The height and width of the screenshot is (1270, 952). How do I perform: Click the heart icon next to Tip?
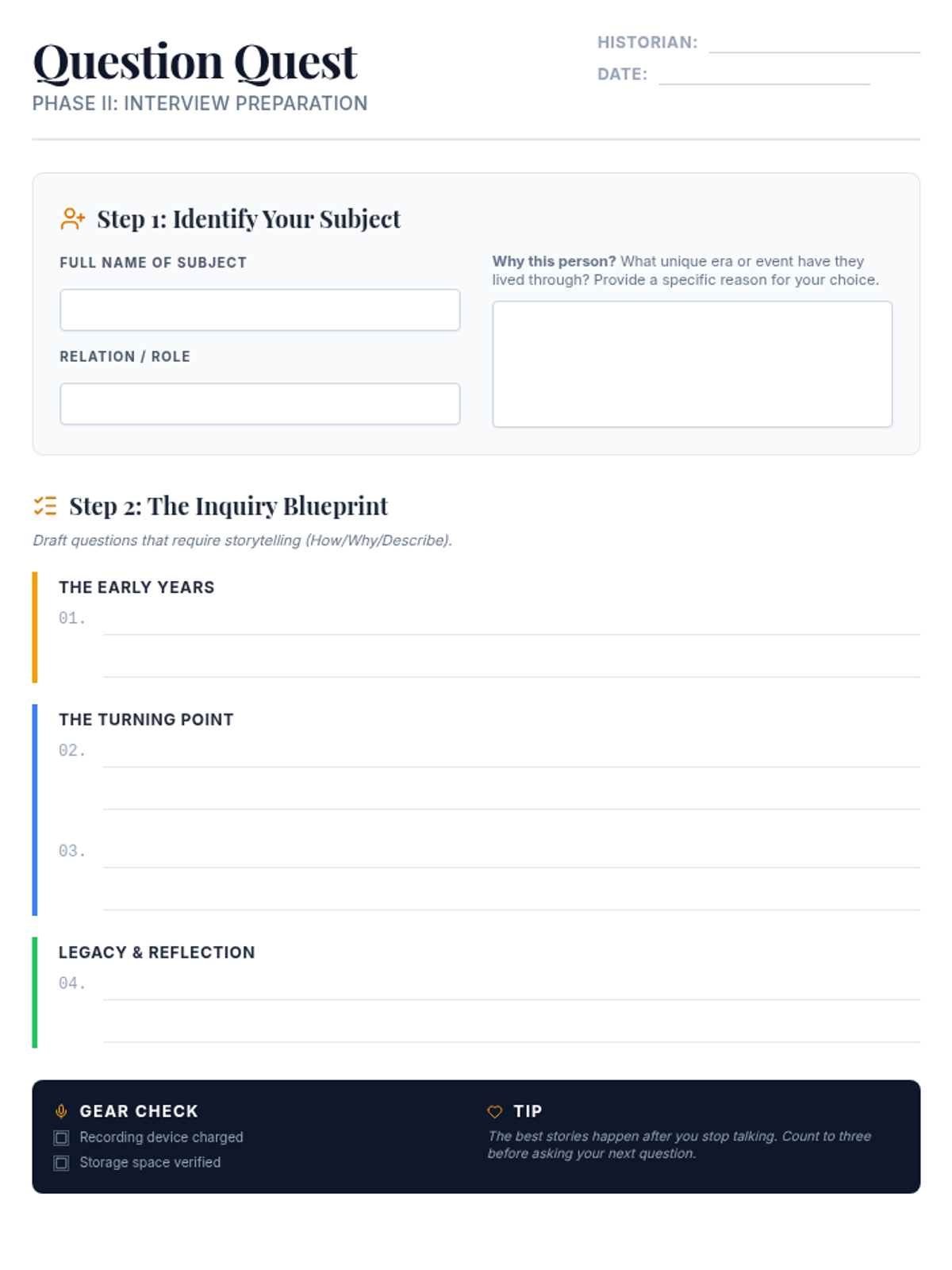[x=495, y=1111]
